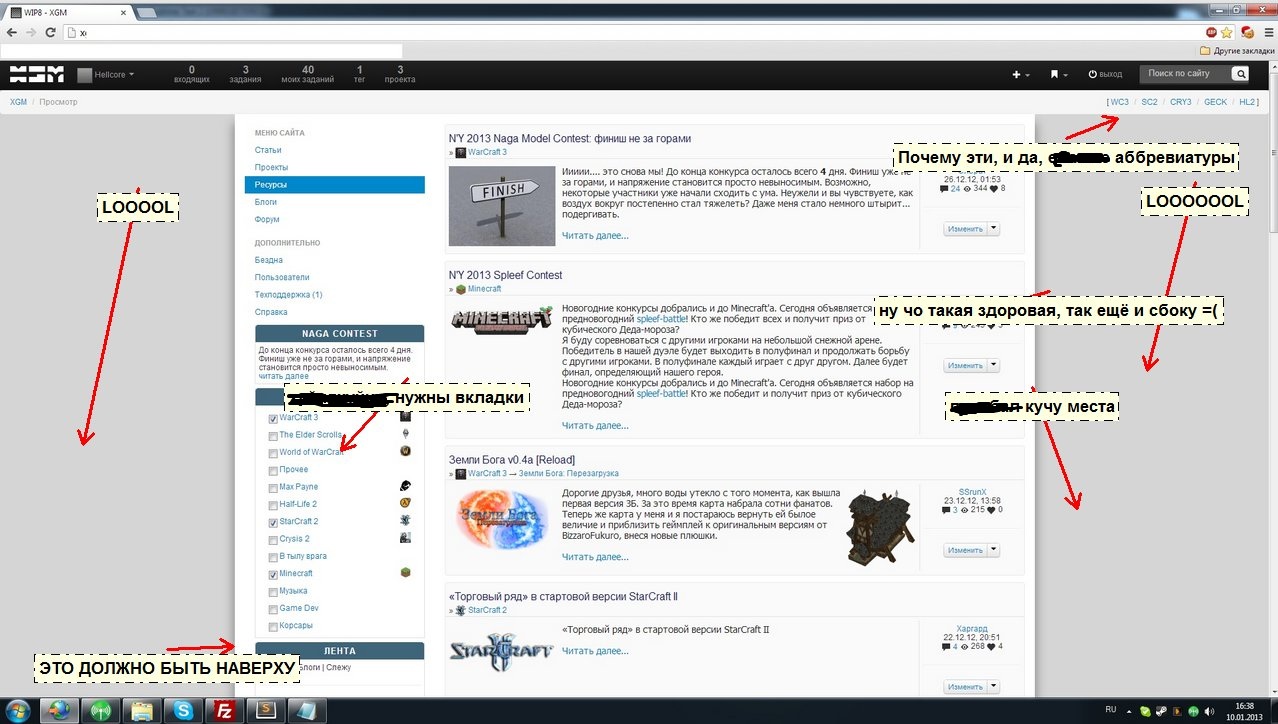Click the HL2 shortcut link
The image size is (1278, 724).
click(1246, 102)
